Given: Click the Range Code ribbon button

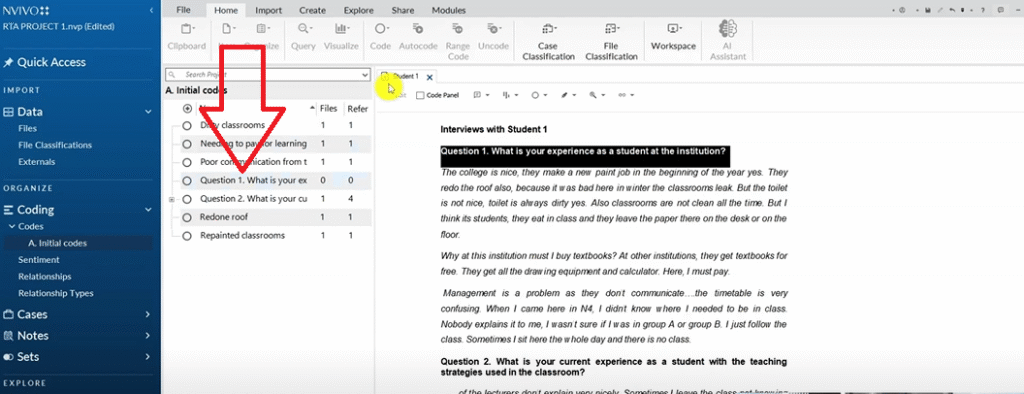Looking at the screenshot, I should point(458,41).
